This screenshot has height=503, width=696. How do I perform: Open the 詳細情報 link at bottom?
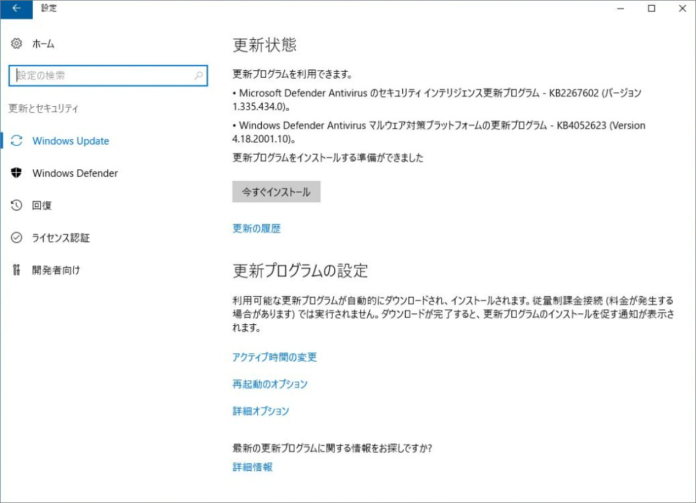tap(252, 467)
